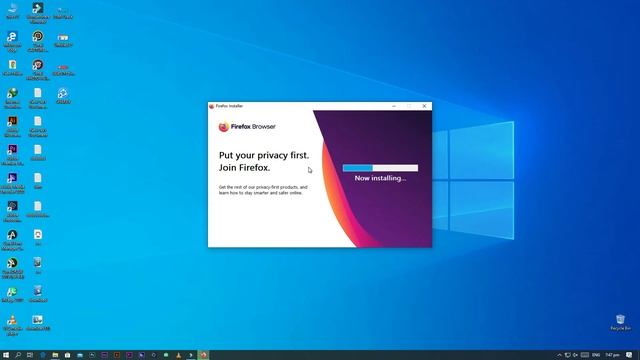Click the Firefox installer progress bar
This screenshot has height=360, width=640.
(380, 168)
